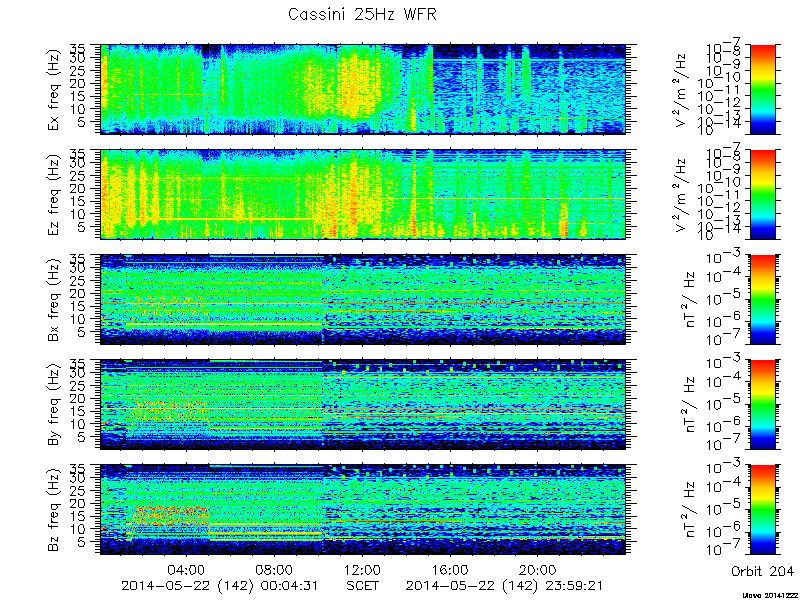Click the Ez freq (Hz) spectrogram panel
Viewport: 800px width, 600px height.
click(363, 194)
